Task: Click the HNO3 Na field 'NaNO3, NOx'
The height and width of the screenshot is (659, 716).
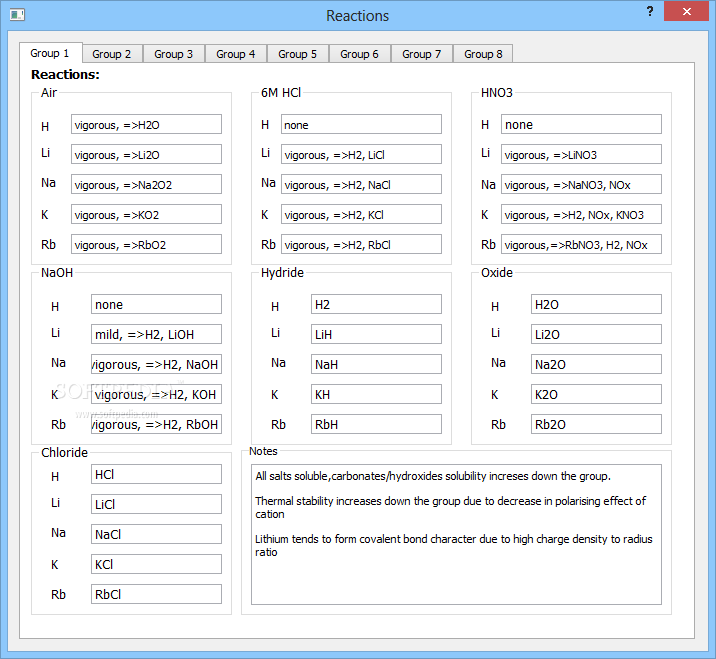Action: click(581, 185)
